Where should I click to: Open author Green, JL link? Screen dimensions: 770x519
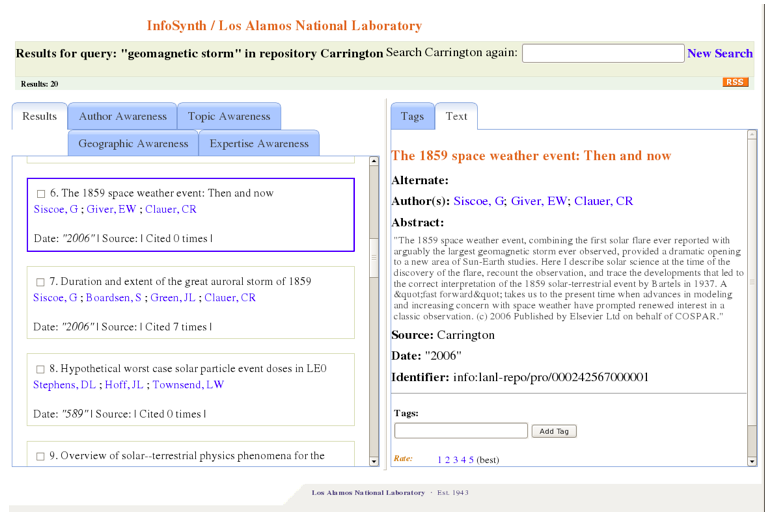click(x=173, y=298)
